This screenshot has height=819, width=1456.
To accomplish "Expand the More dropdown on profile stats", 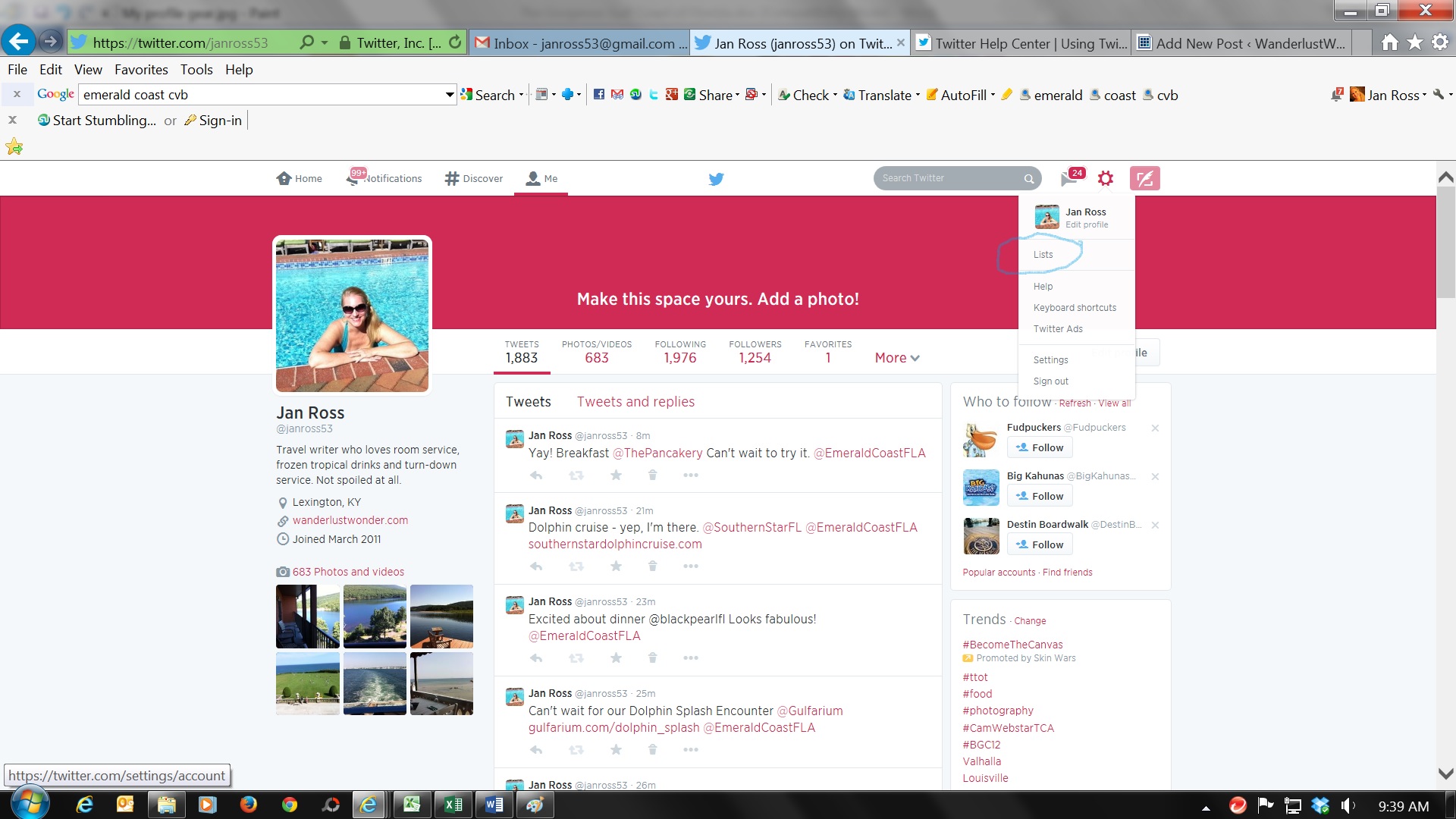I will [x=897, y=358].
